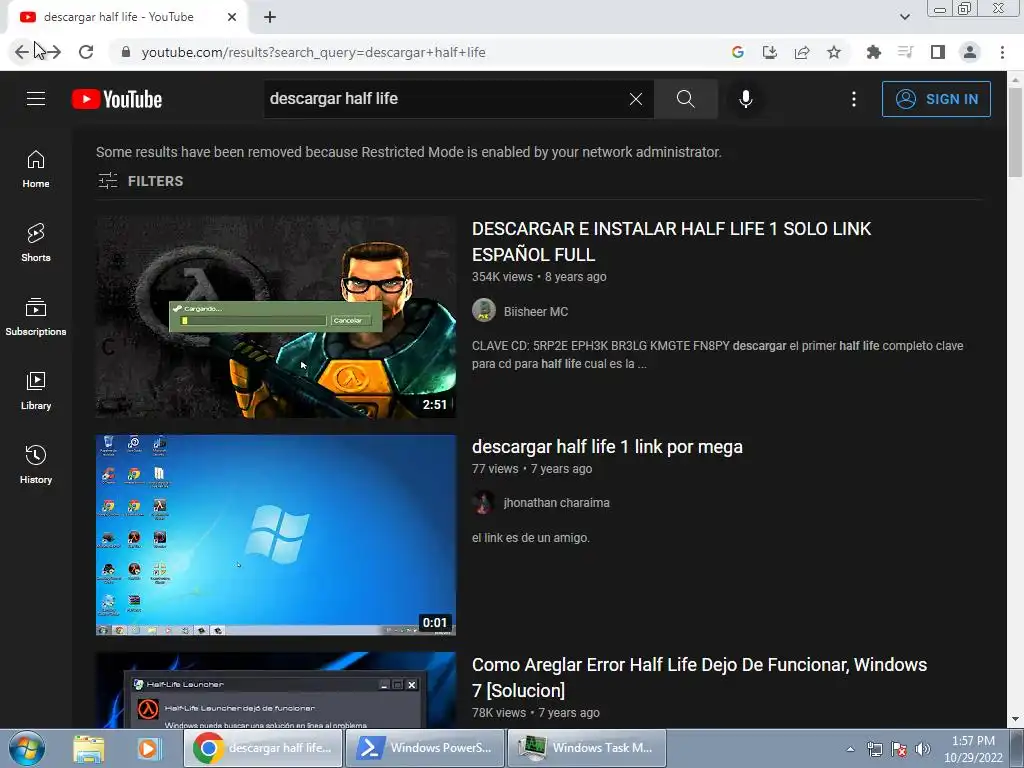Reload the page
The width and height of the screenshot is (1024, 768).
tap(86, 52)
